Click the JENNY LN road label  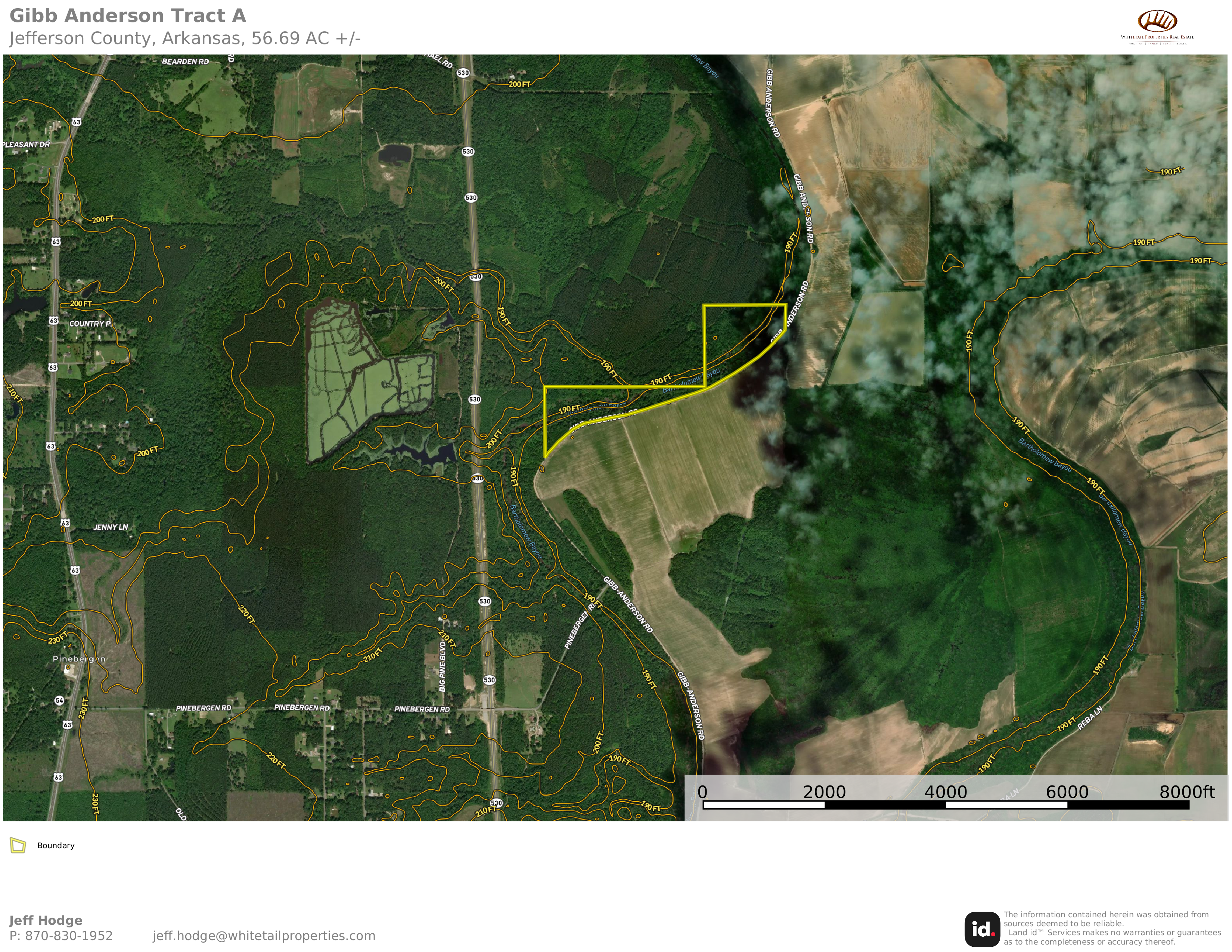point(111,527)
